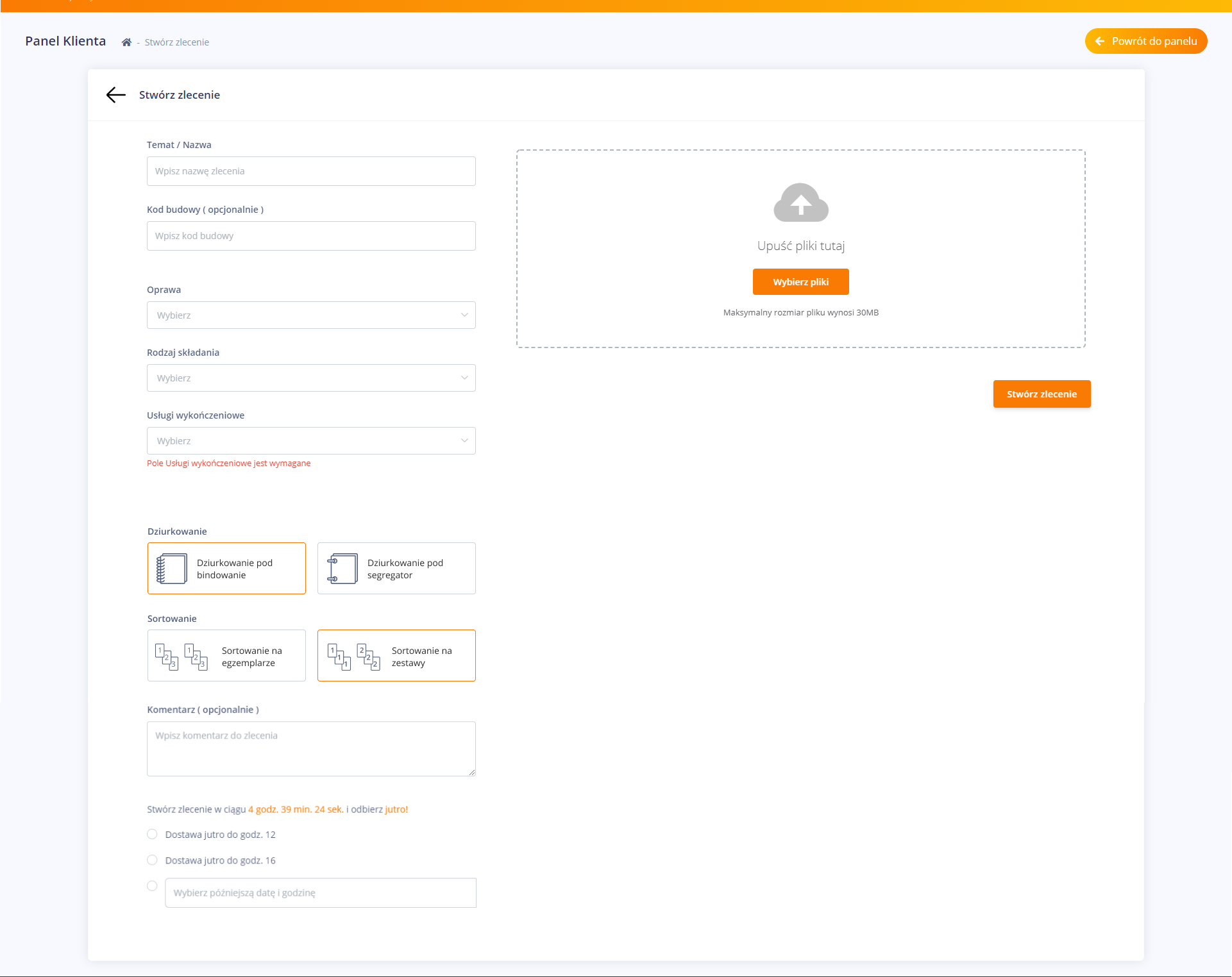Select the later date radio button
This screenshot has width=1232, height=977.
(x=152, y=886)
